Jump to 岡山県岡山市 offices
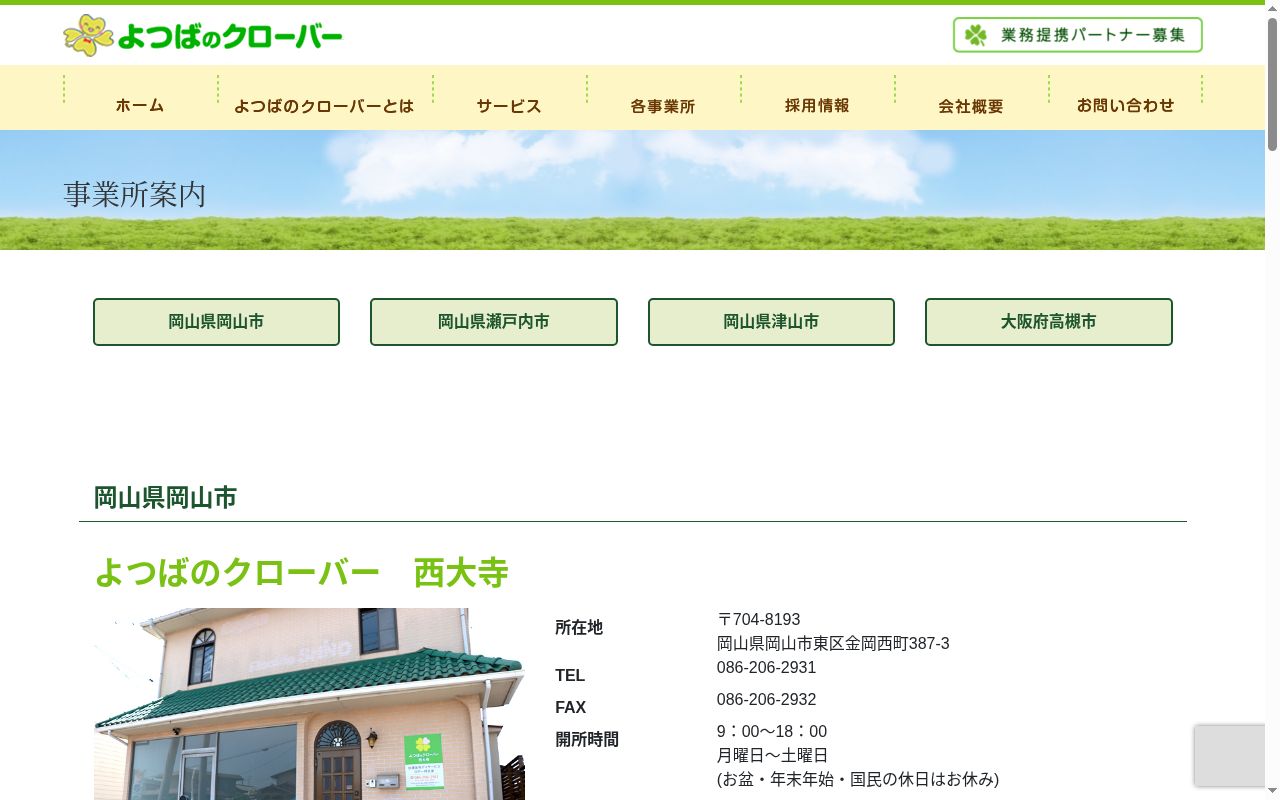 (x=216, y=322)
